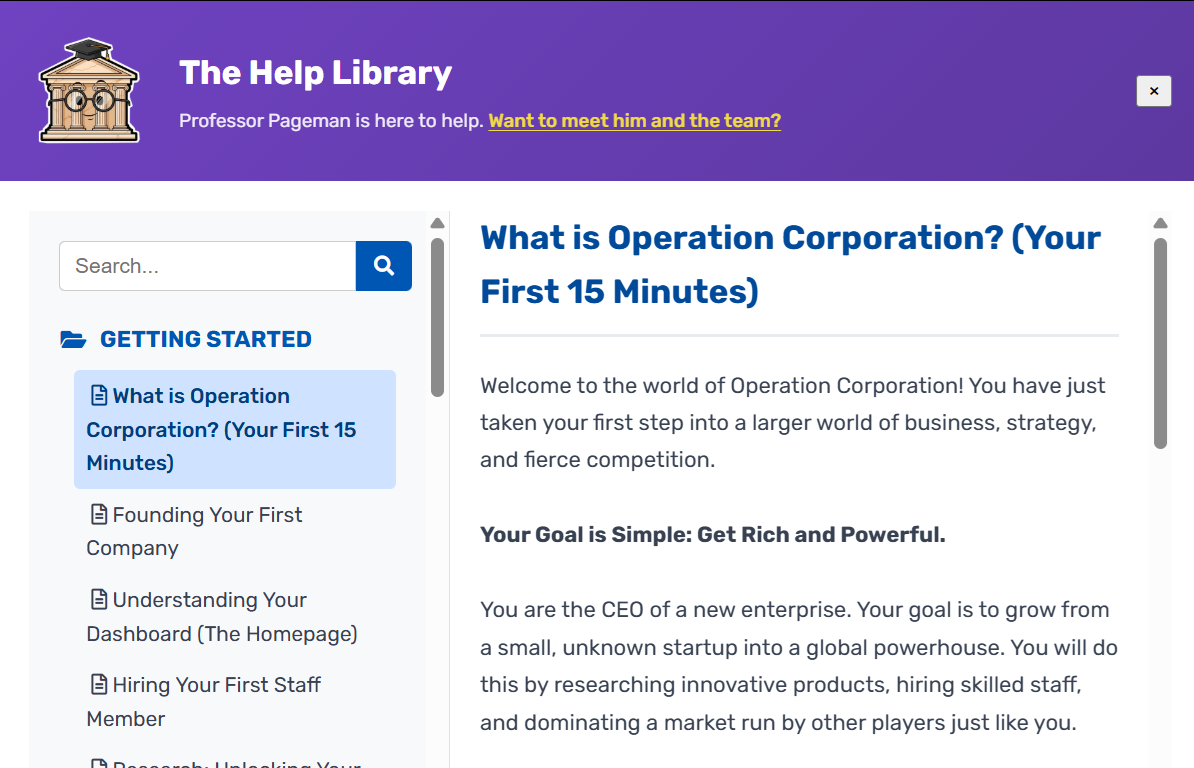The image size is (1194, 768).
Task: Click the open folder icon beside Getting Started
Action: pyautogui.click(x=73, y=340)
